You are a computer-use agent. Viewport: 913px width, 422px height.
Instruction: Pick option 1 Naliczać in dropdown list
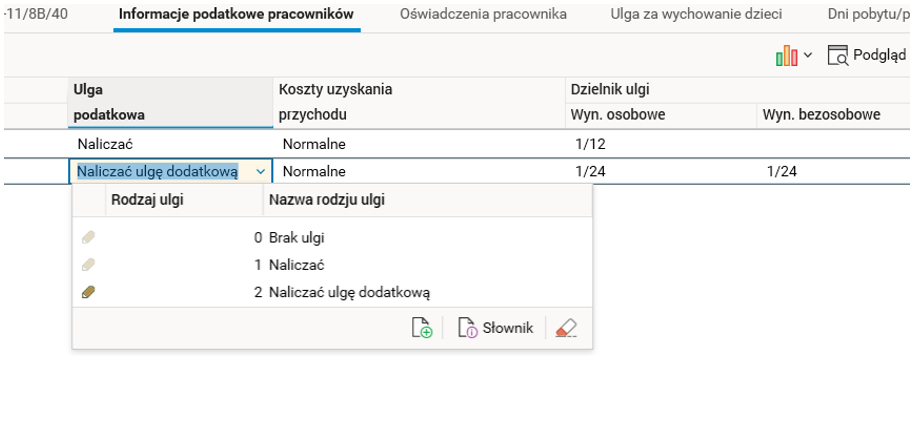296,265
